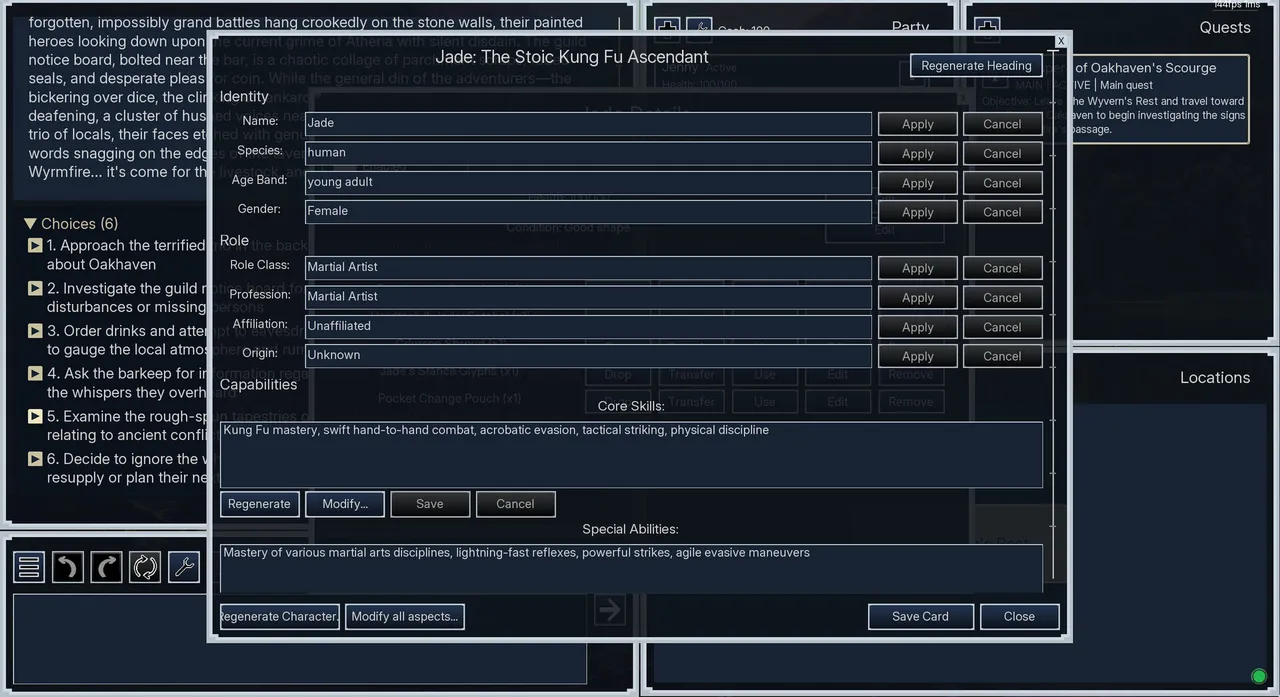Click the green status indicator circle

coord(1259,676)
